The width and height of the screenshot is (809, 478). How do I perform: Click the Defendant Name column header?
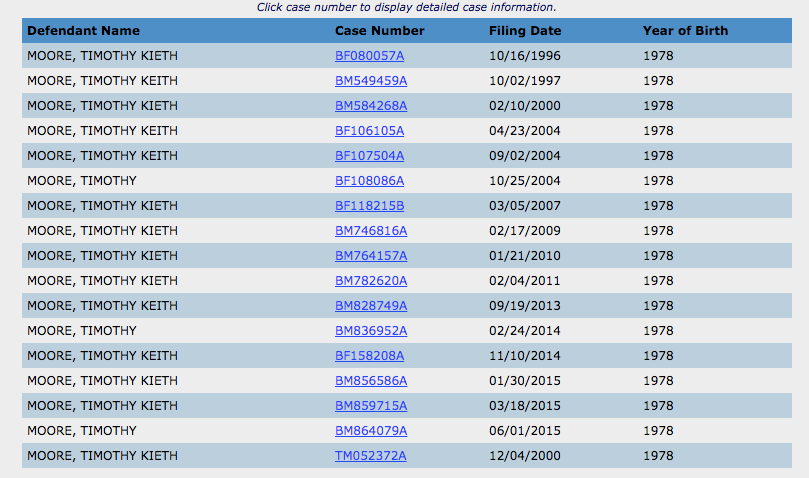click(x=83, y=31)
